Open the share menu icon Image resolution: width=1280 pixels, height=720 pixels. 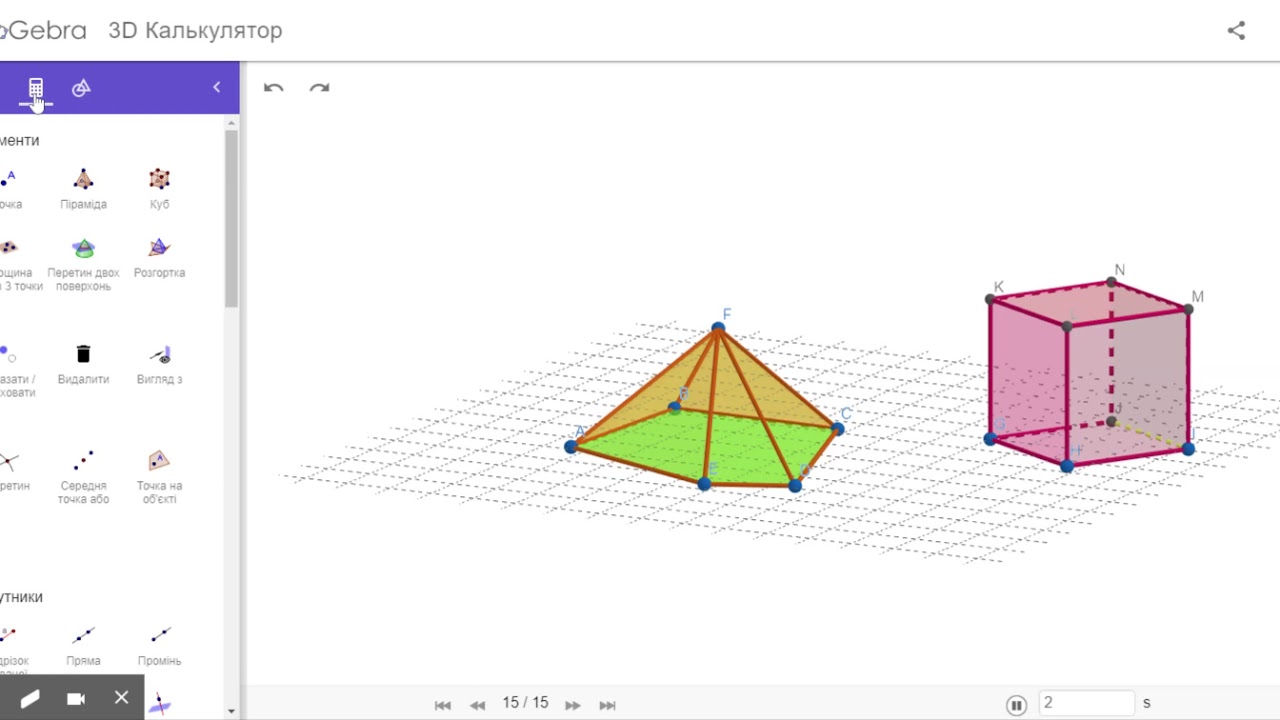pos(1236,30)
